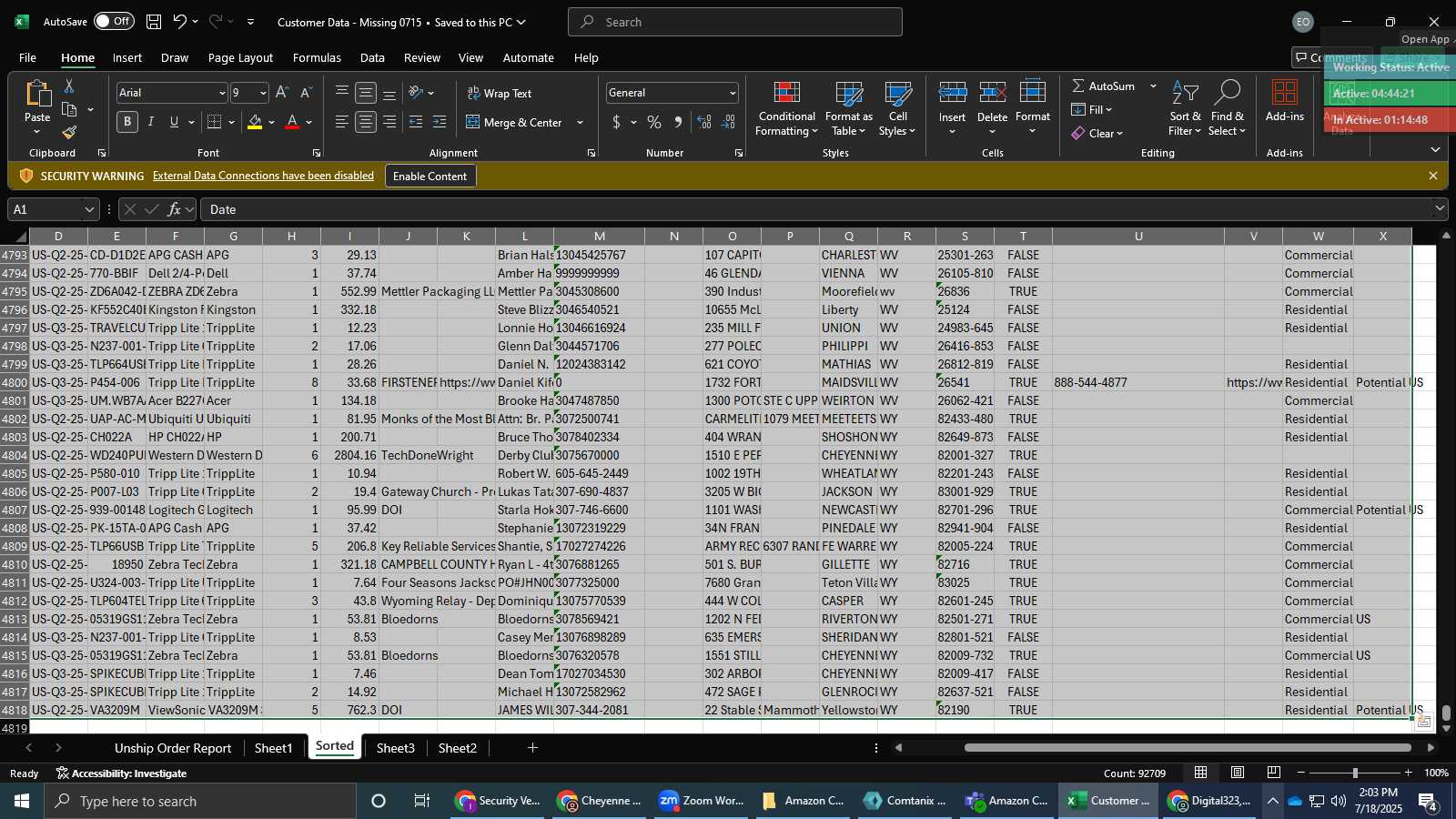Expand the formula bar chevron
Image resolution: width=1456 pixels, height=819 pixels.
(1439, 208)
